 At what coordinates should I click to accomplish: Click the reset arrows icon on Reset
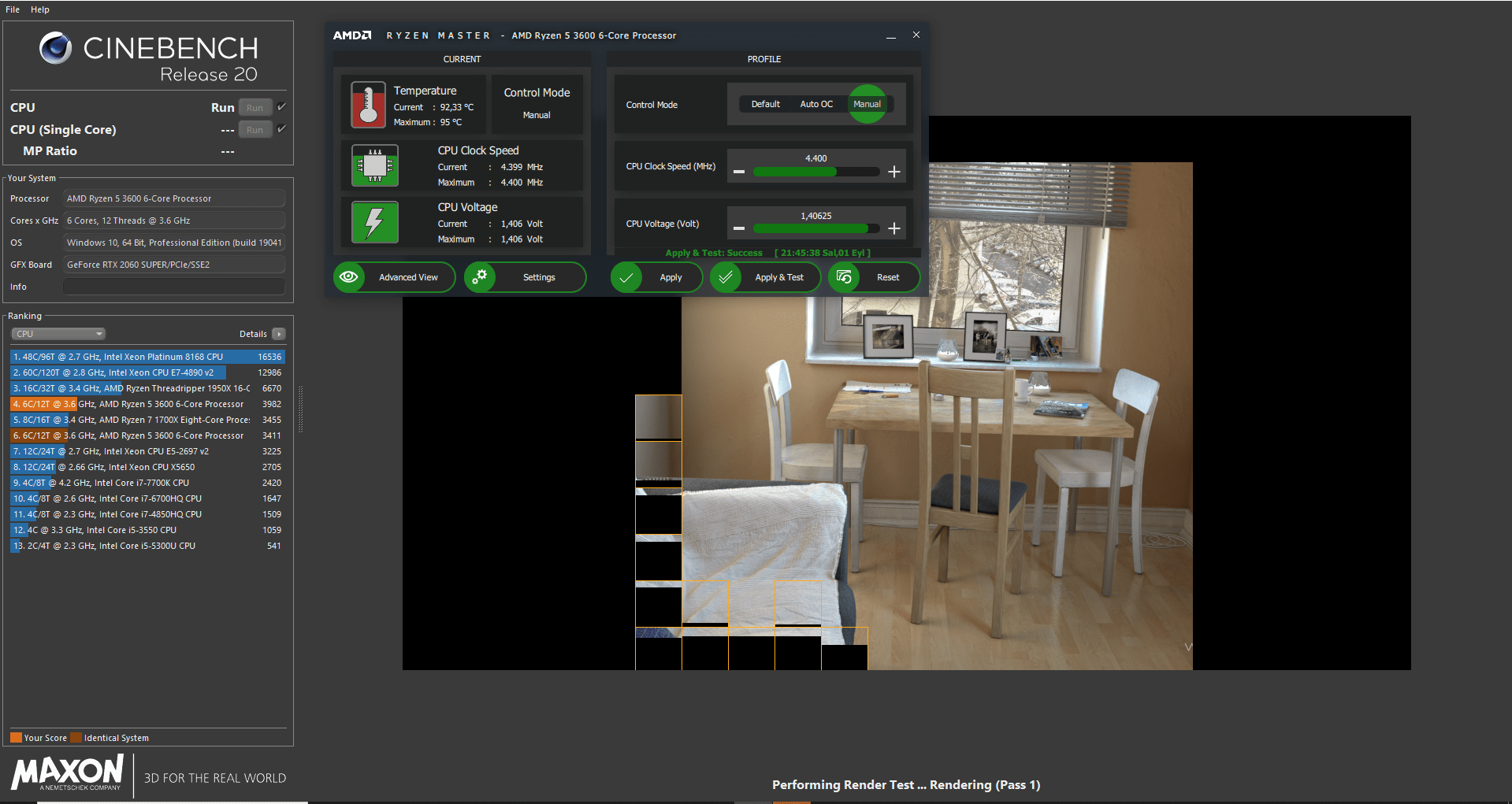click(844, 277)
